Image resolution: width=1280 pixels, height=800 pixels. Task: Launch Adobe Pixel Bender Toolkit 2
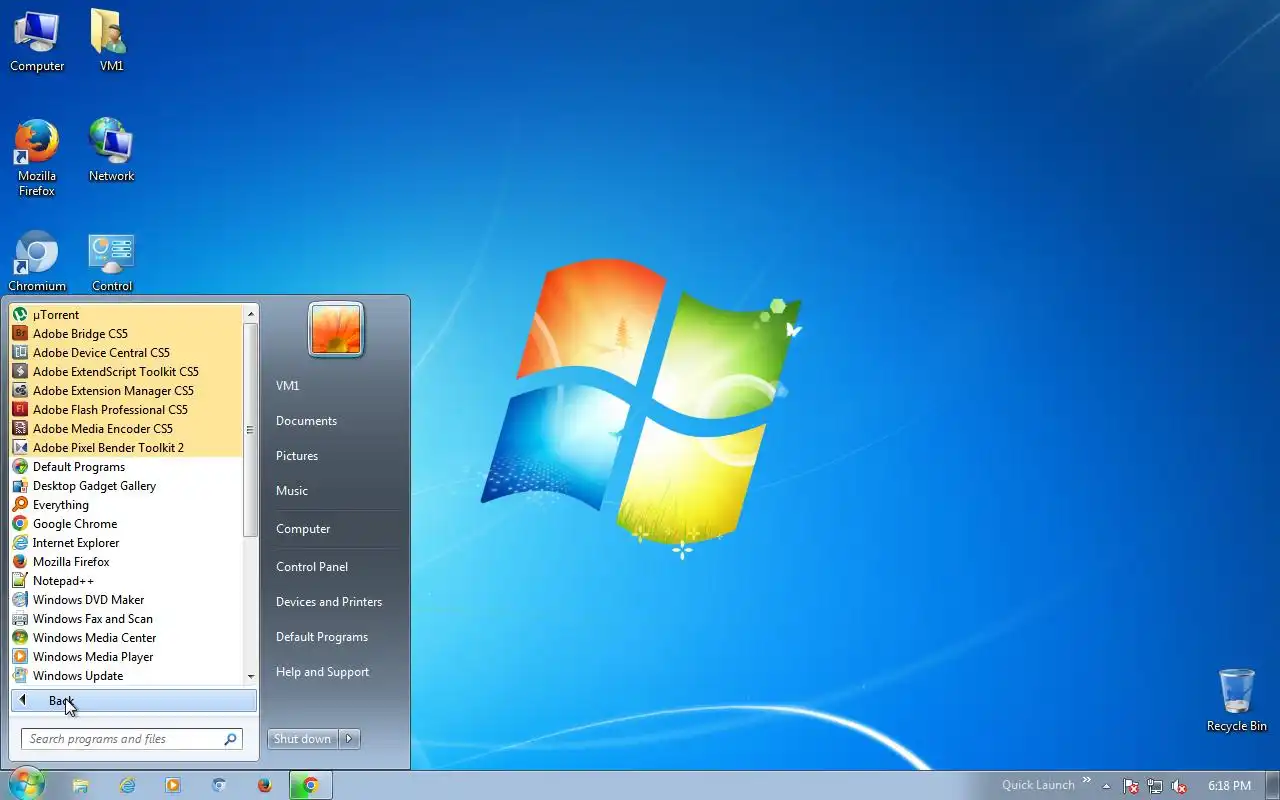(126, 447)
